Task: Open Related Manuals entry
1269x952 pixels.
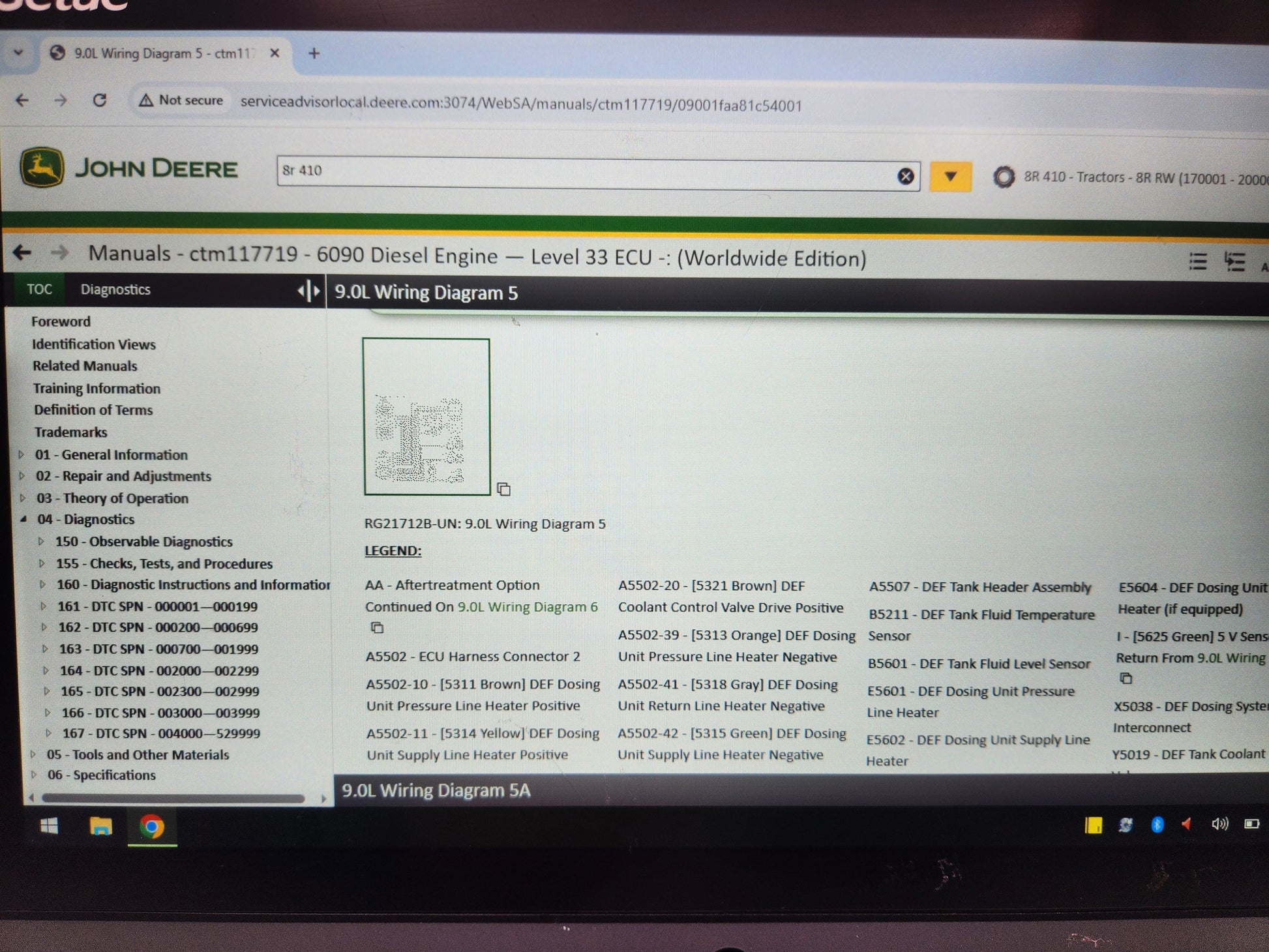Action: 85,366
